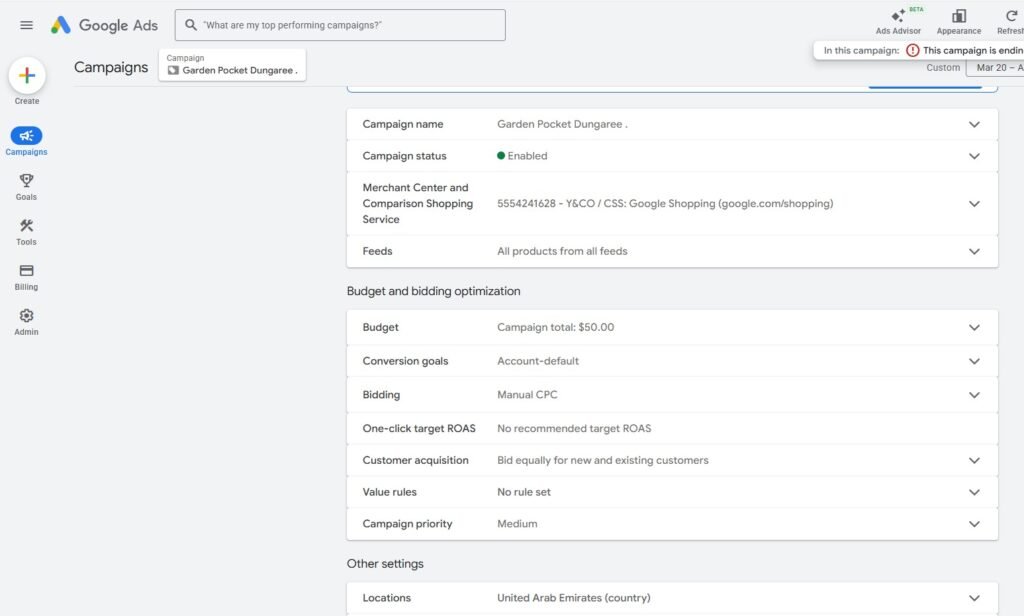The image size is (1024, 616).
Task: Open the hamburger main menu
Action: coord(26,25)
